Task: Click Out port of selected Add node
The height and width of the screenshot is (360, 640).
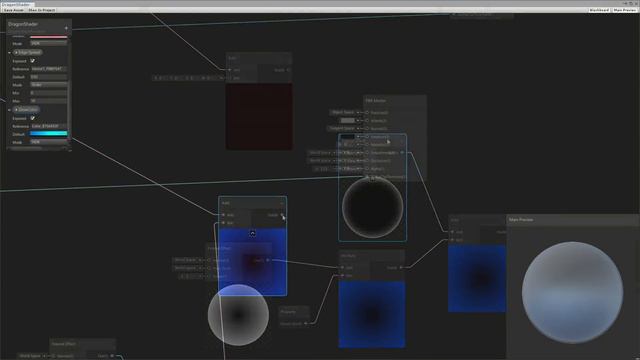Action: [282, 215]
